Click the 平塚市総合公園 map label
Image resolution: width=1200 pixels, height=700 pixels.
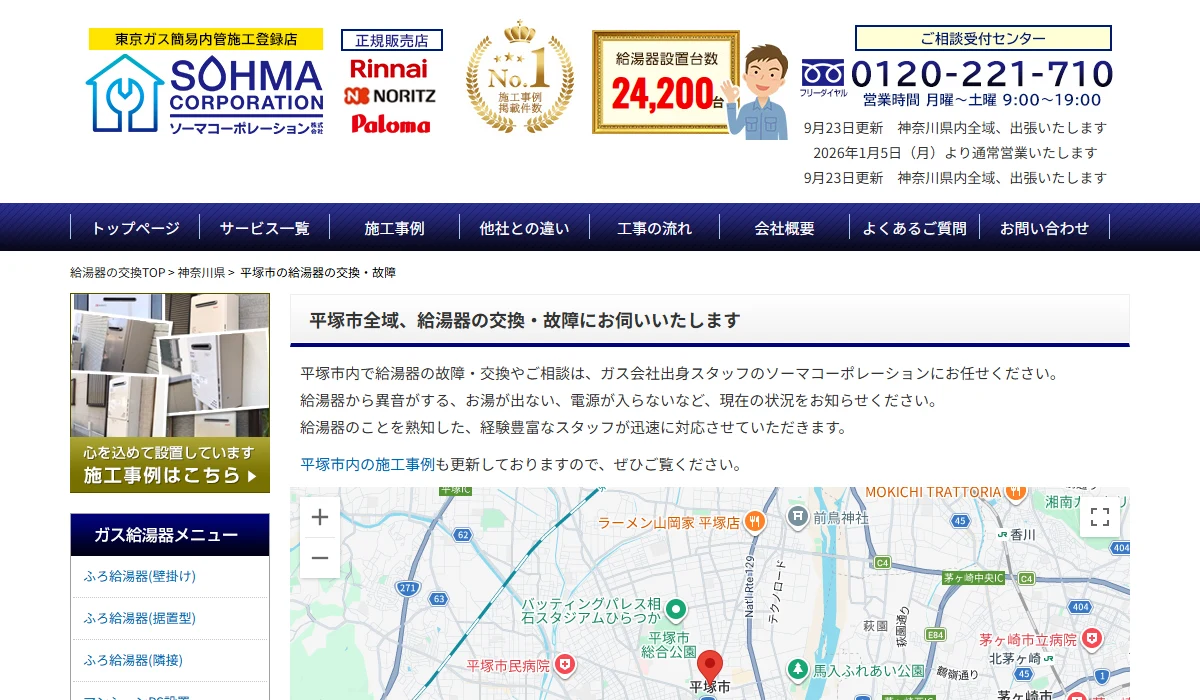pos(669,645)
